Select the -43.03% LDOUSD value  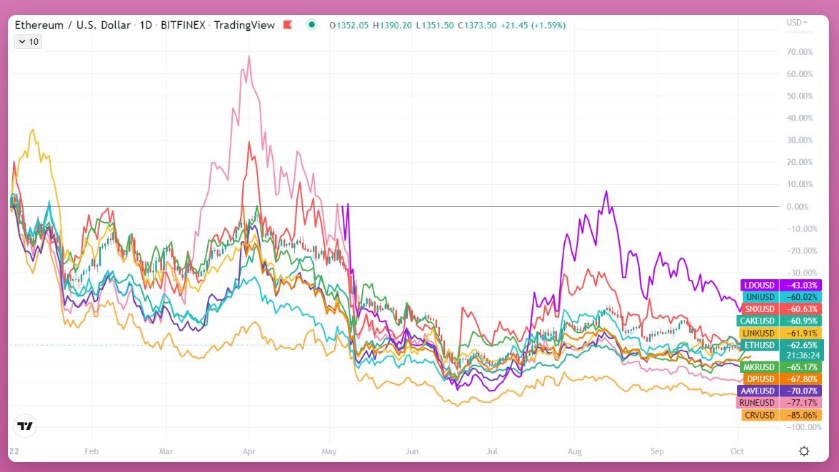pos(801,285)
